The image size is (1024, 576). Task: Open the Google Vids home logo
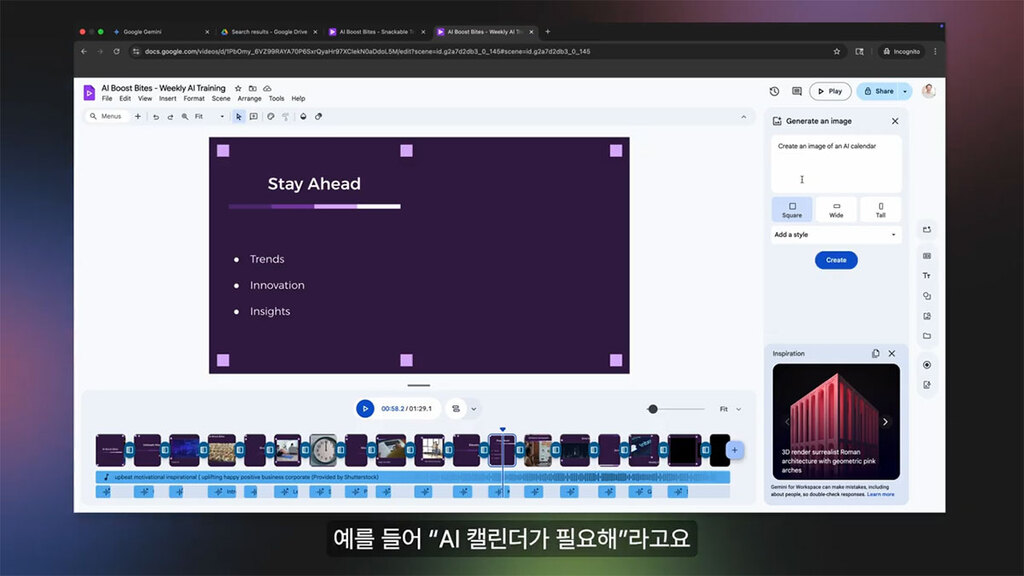pyautogui.click(x=89, y=92)
